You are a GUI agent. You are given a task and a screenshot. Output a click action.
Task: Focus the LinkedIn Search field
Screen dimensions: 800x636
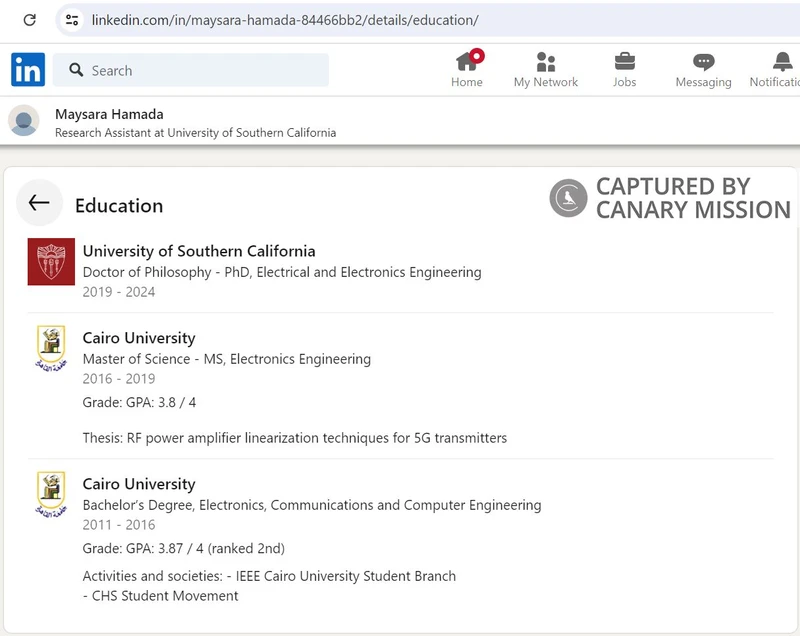coord(191,70)
